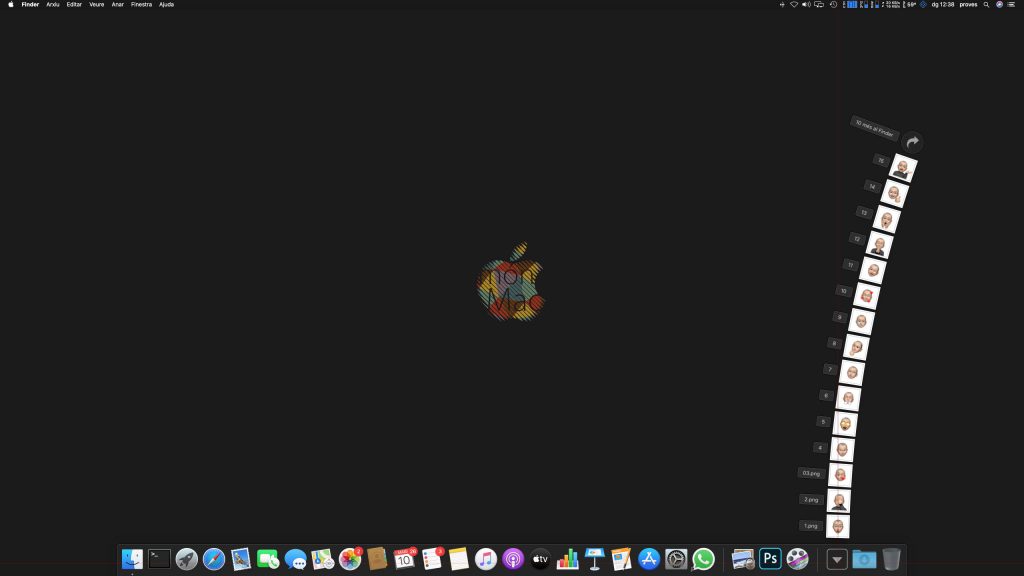Collapse the fanned stack via arrow icon

[x=912, y=143]
